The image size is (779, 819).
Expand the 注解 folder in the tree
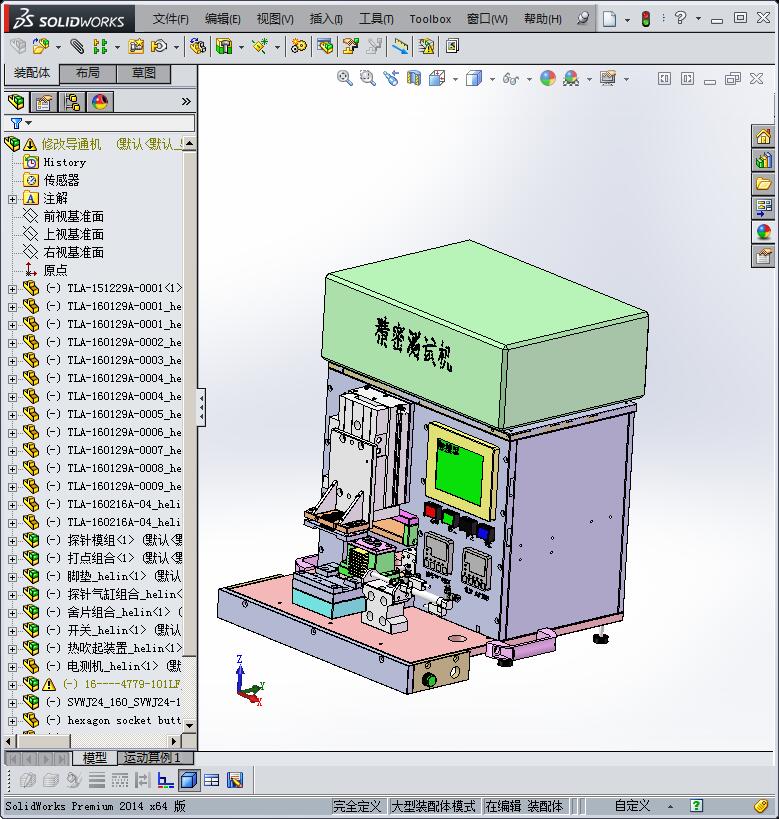(x=12, y=198)
